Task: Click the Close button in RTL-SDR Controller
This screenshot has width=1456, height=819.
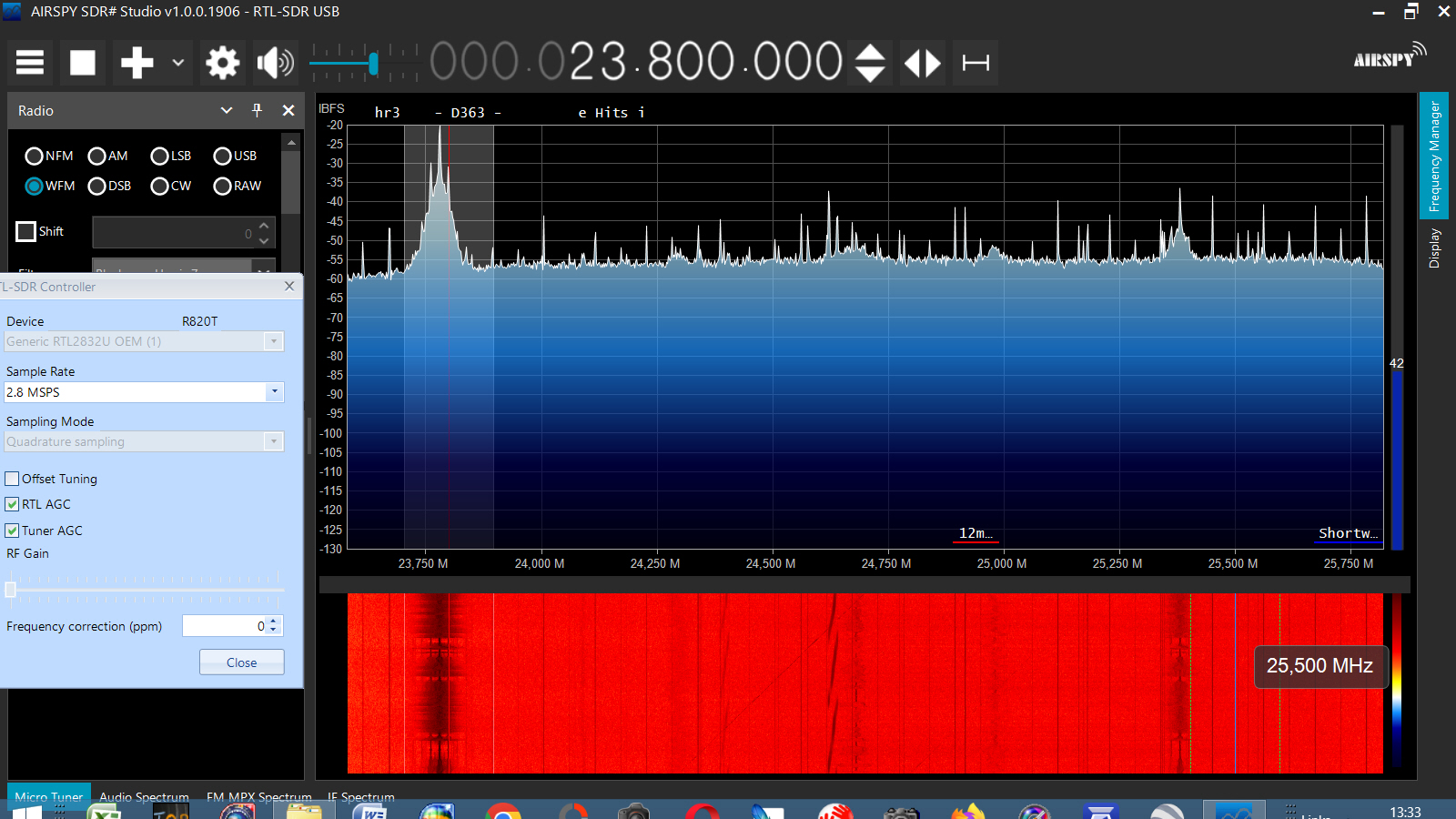Action: pyautogui.click(x=241, y=662)
